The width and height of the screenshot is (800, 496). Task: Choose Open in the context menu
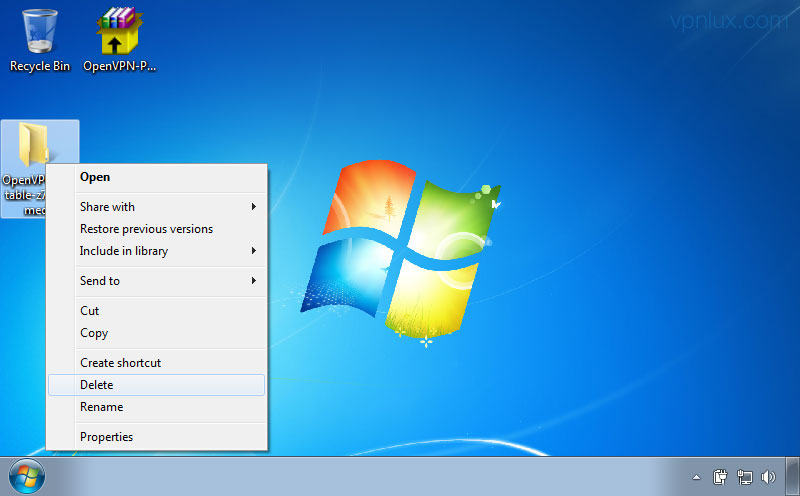tap(157, 177)
